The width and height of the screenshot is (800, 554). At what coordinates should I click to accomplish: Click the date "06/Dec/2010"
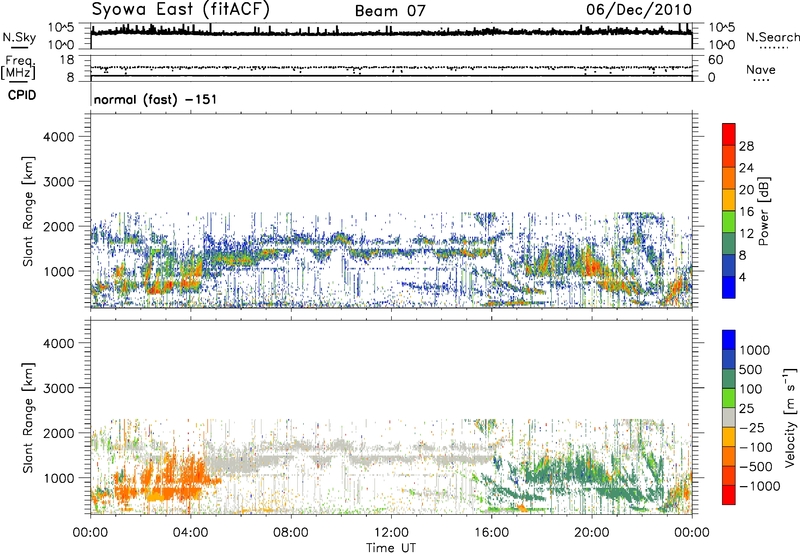click(639, 10)
